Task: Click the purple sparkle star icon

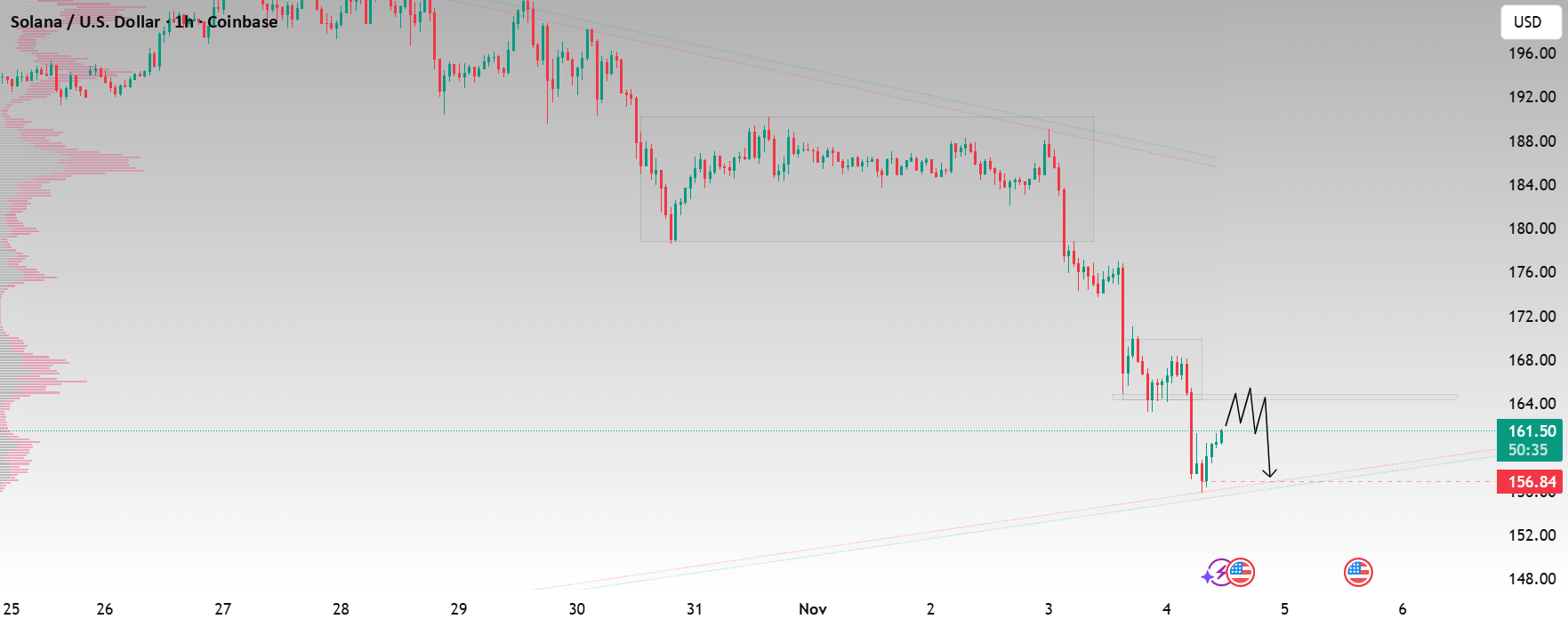Action: [x=1207, y=577]
